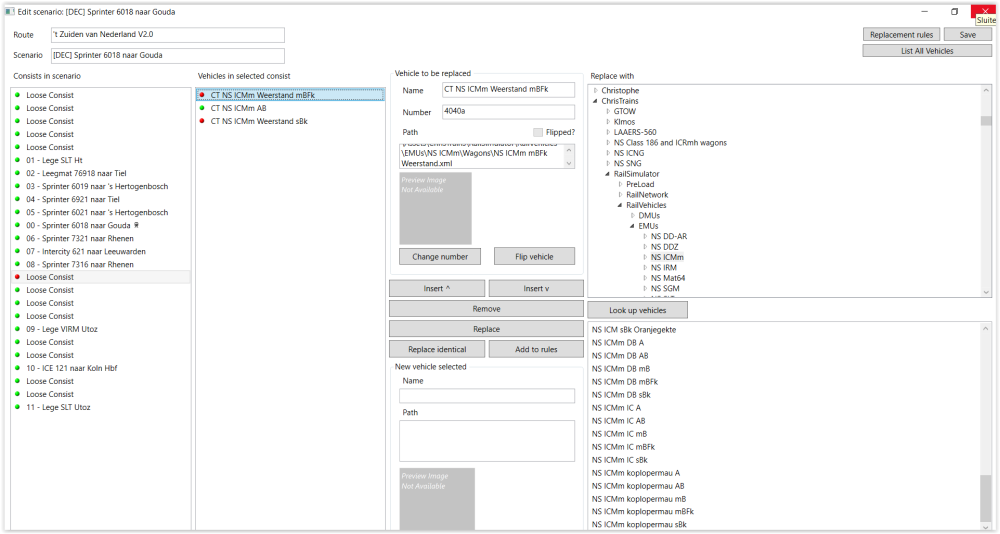Collapse the ChrisTrains tree node
The height and width of the screenshot is (534, 1000).
(596, 101)
